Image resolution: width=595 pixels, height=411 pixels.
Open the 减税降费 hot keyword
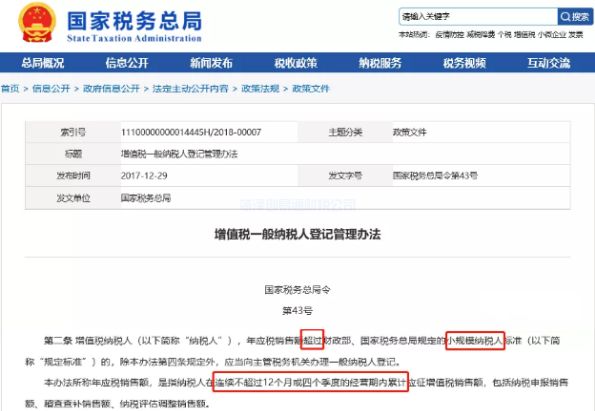481,35
